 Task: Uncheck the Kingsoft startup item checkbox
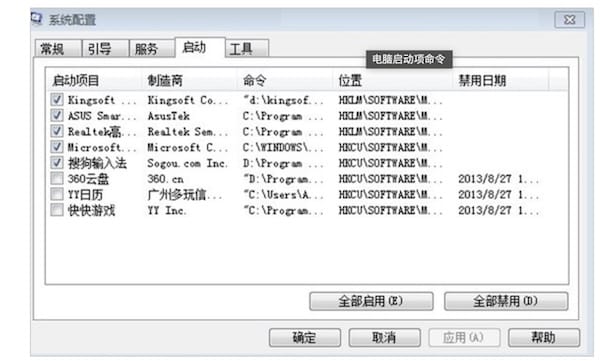57,100
